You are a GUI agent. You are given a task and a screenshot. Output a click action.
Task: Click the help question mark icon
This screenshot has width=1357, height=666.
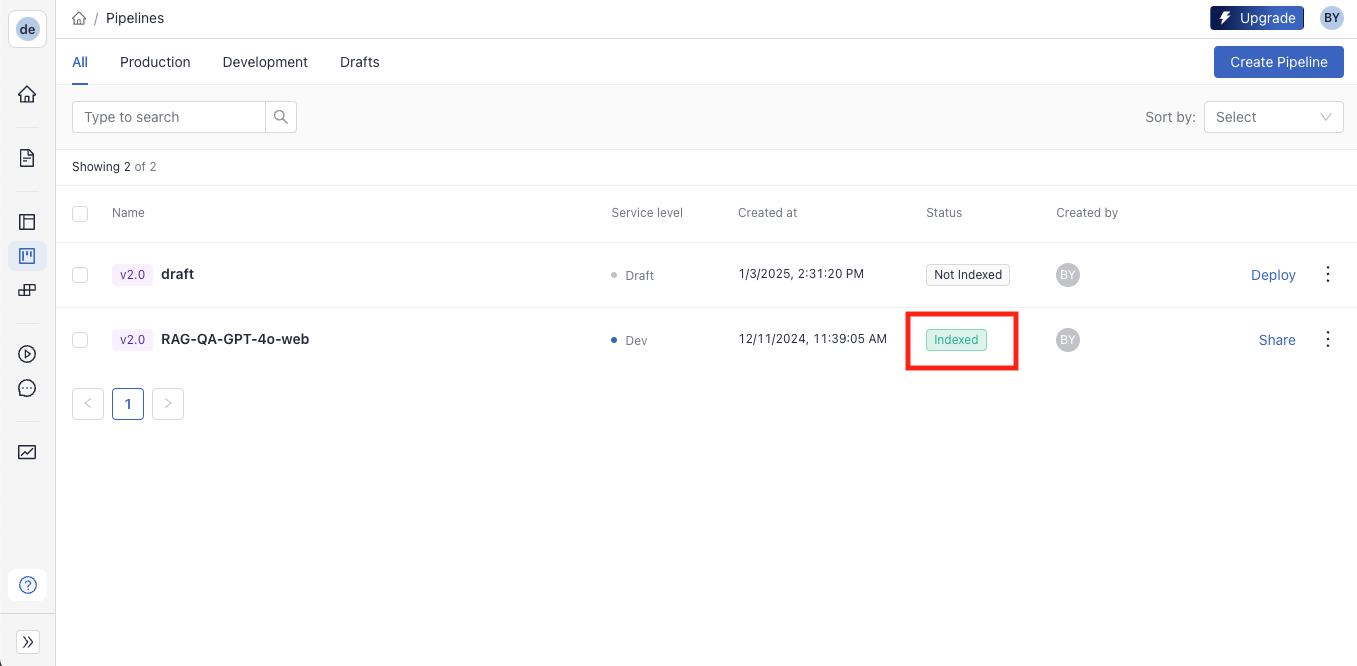tap(28, 585)
